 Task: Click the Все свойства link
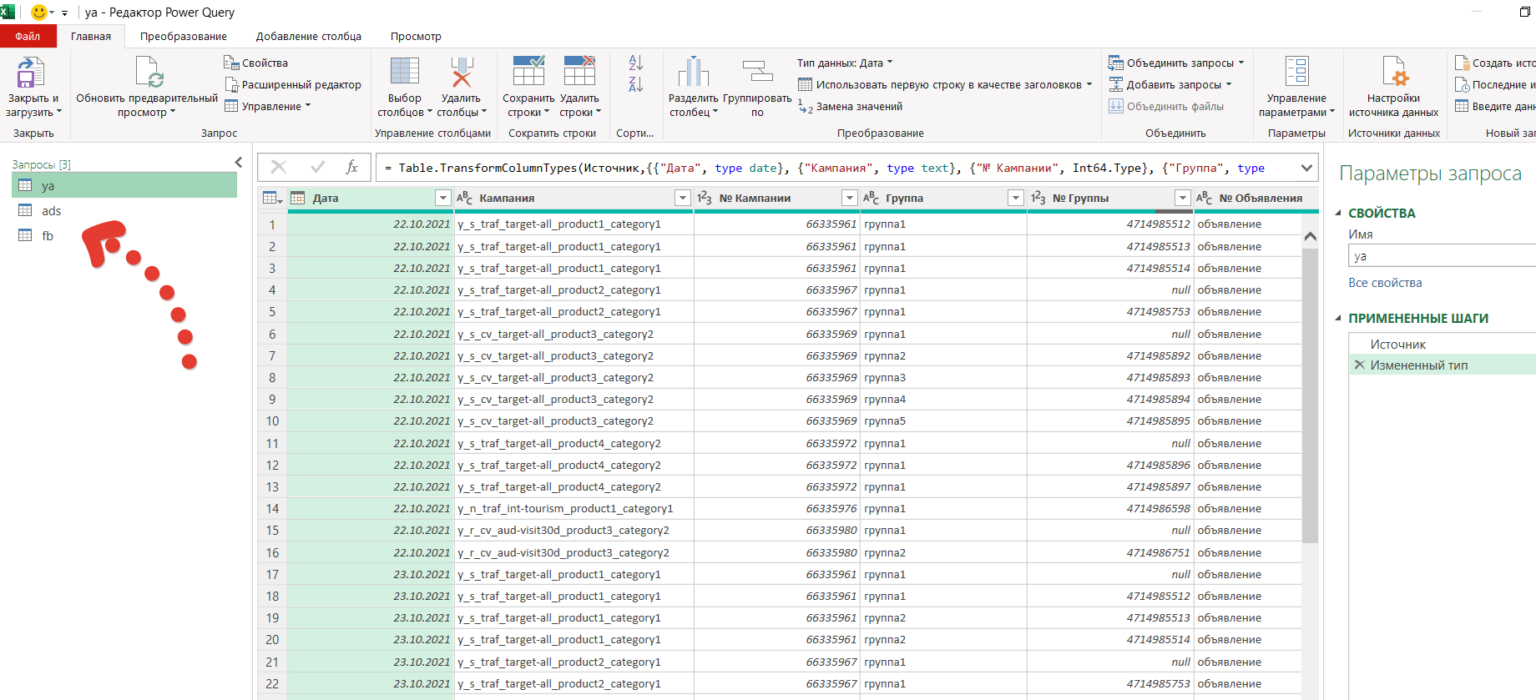point(1385,283)
